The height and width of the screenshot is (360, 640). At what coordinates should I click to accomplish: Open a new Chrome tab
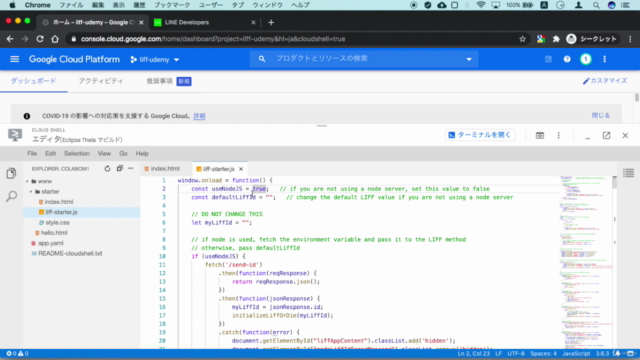(x=271, y=22)
